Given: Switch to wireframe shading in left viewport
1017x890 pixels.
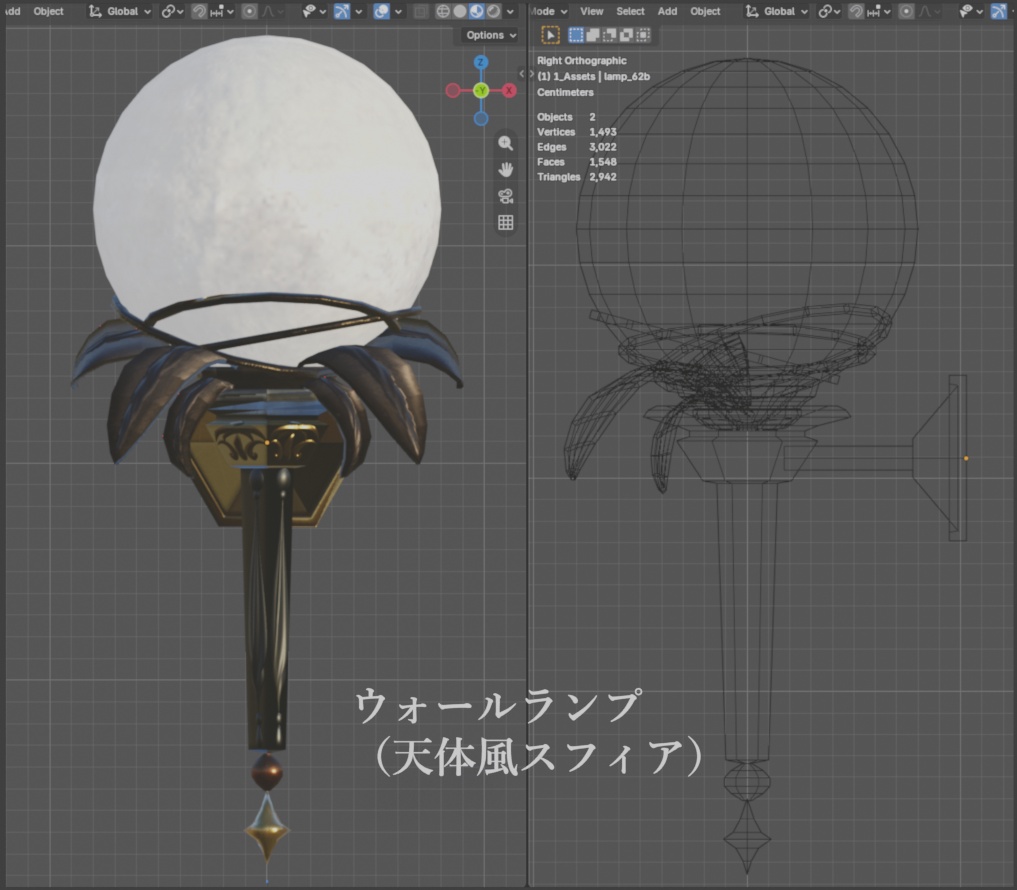Looking at the screenshot, I should click(x=443, y=11).
